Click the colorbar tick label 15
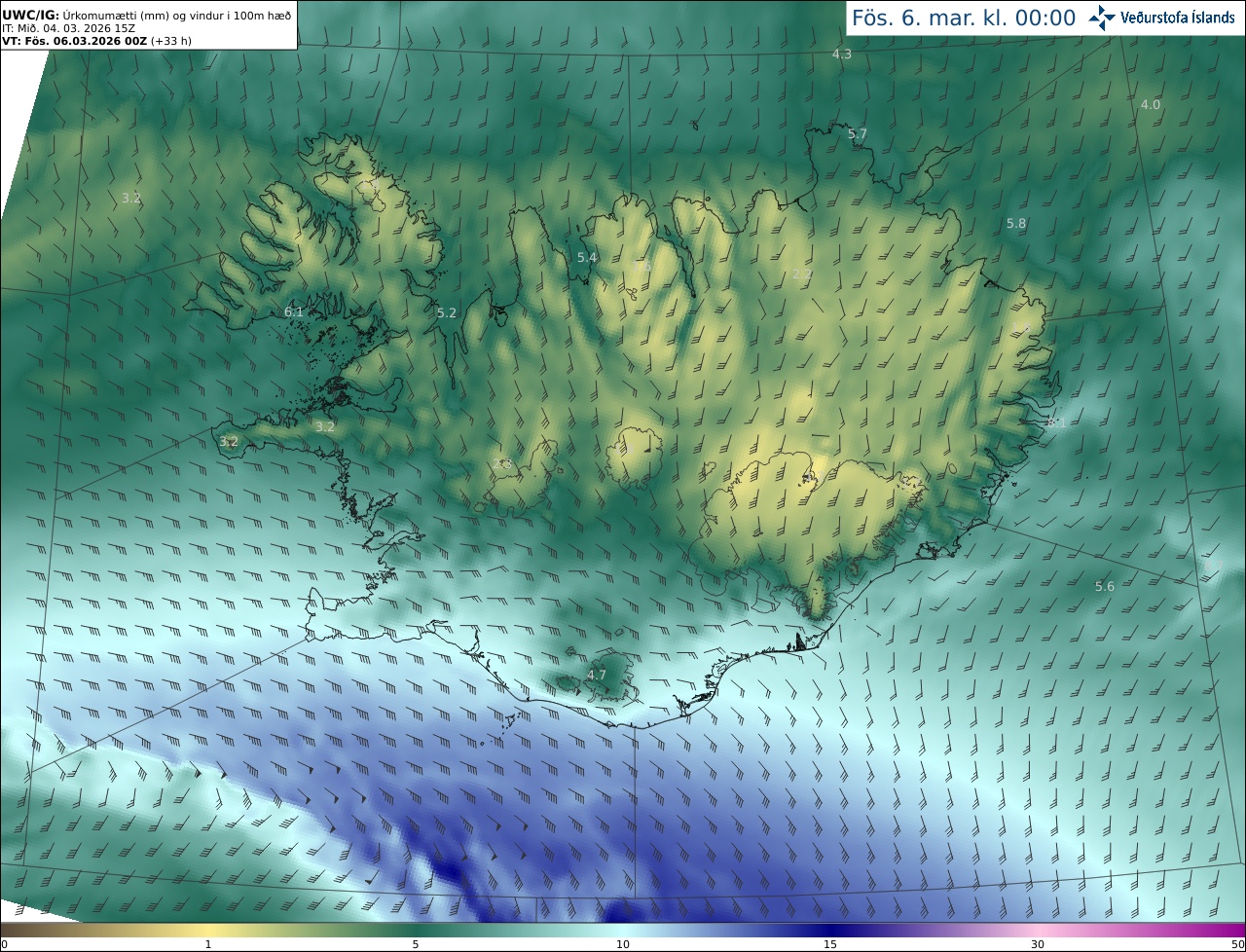1246x952 pixels. pos(830,944)
